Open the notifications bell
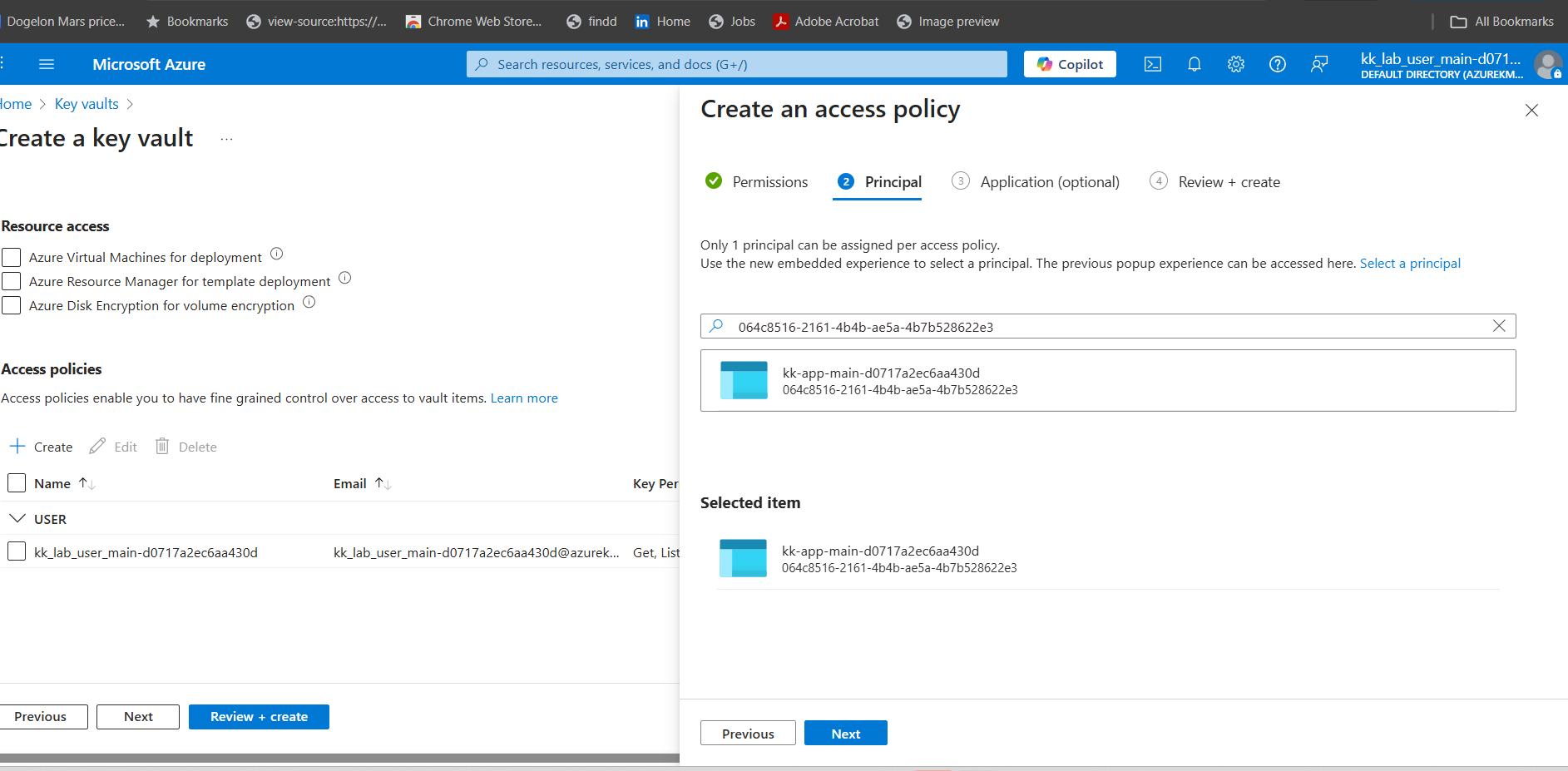This screenshot has height=771, width=1568. [x=1195, y=64]
